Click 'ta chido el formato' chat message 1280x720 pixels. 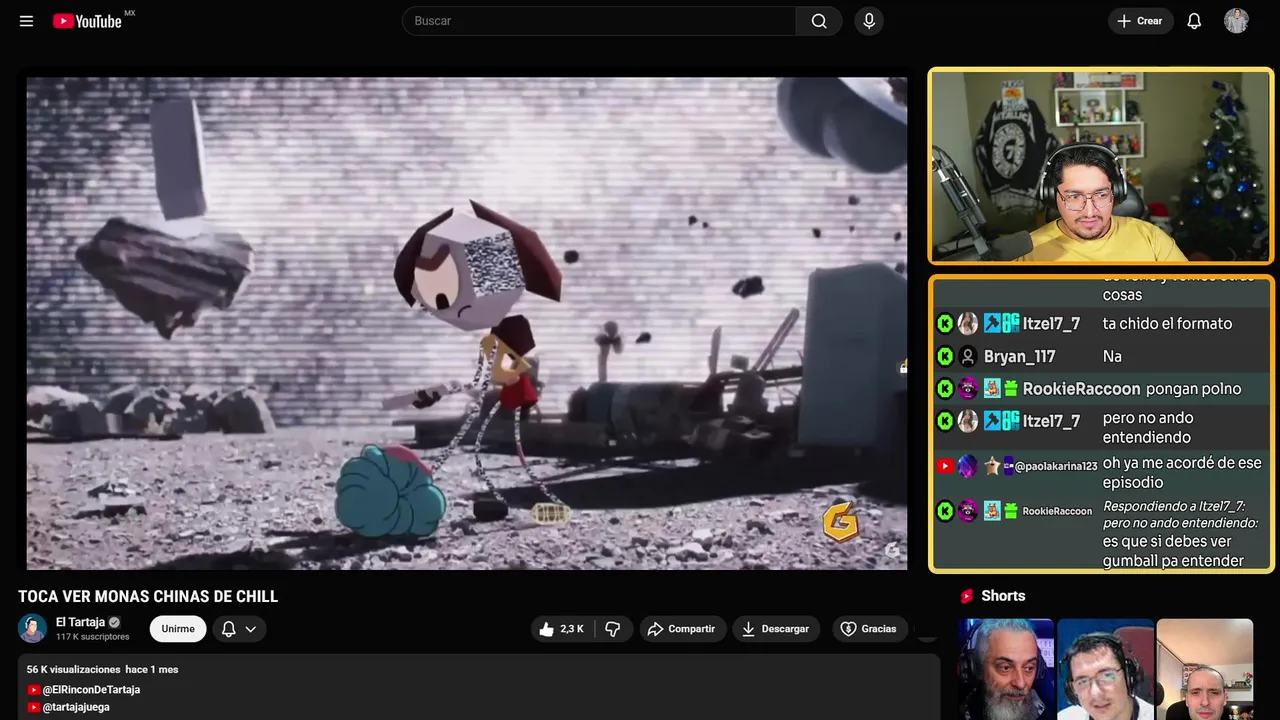click(x=1167, y=323)
